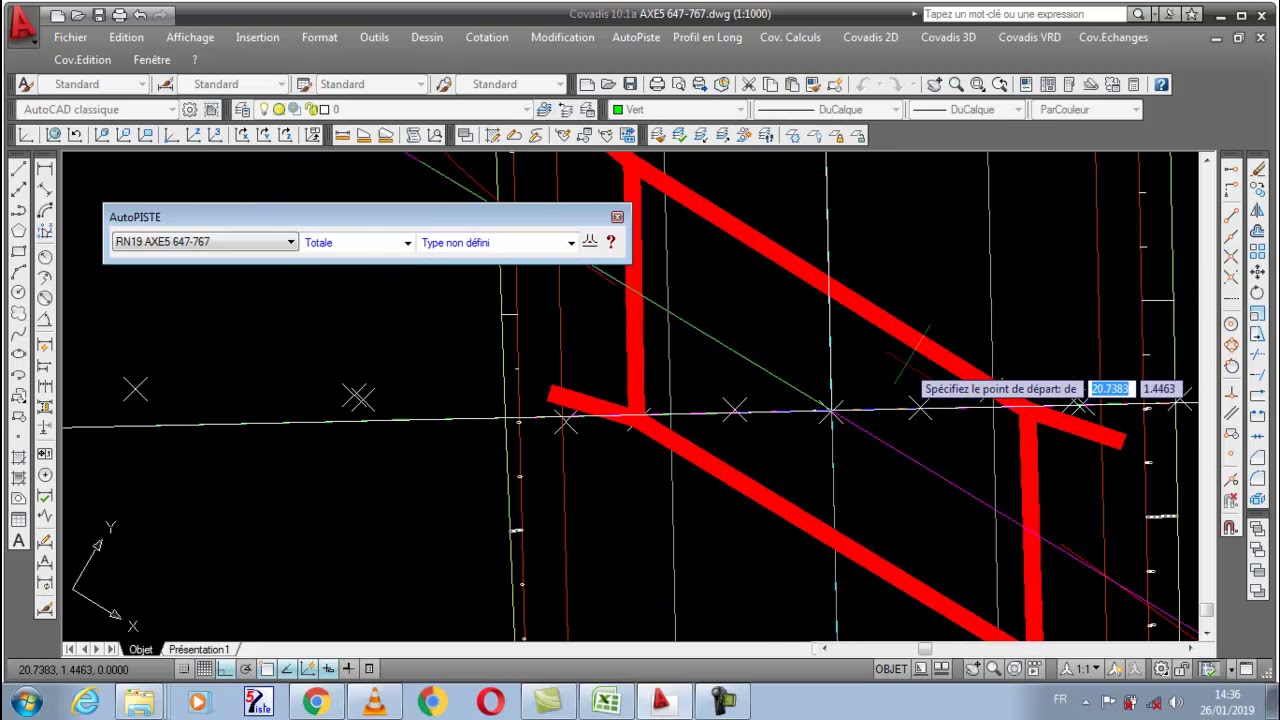The width and height of the screenshot is (1280, 720).
Task: Select the Table tool in draw toolbar
Action: [x=18, y=520]
